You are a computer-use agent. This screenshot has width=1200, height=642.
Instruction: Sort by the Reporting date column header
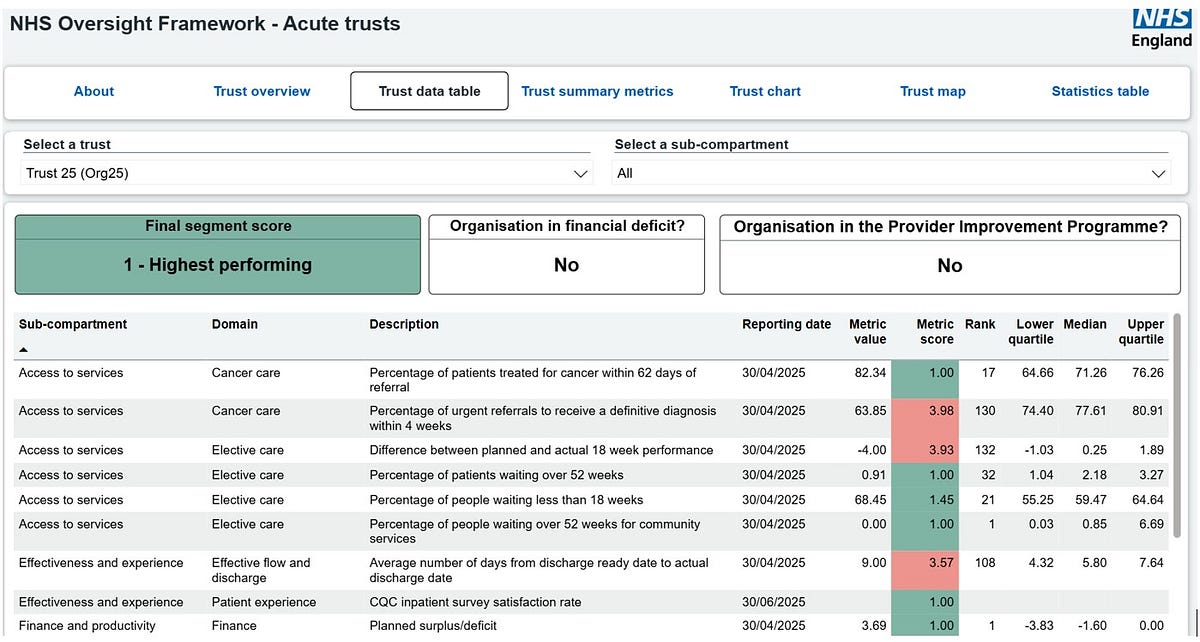pyautogui.click(x=786, y=324)
